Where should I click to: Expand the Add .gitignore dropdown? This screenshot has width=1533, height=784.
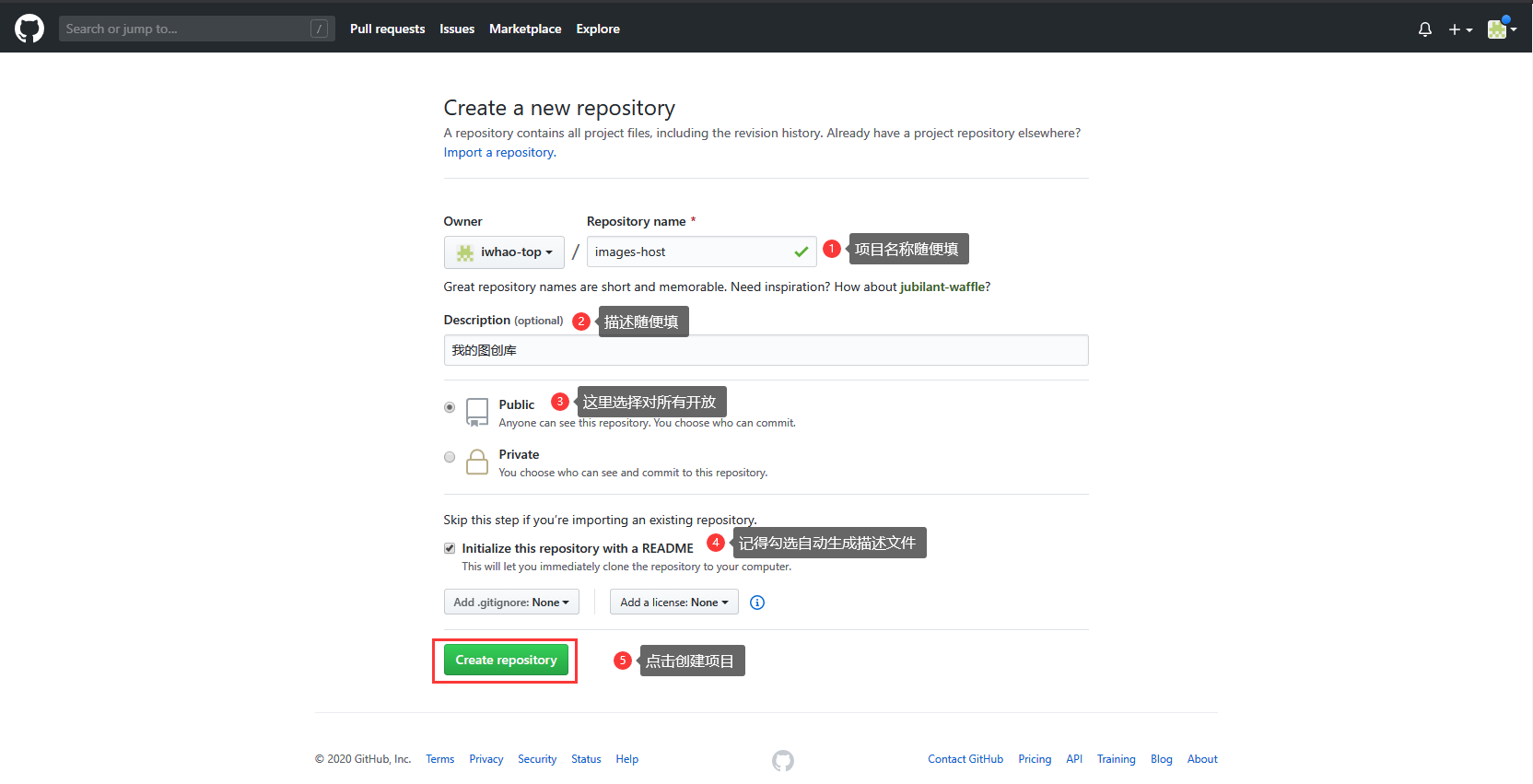click(511, 603)
